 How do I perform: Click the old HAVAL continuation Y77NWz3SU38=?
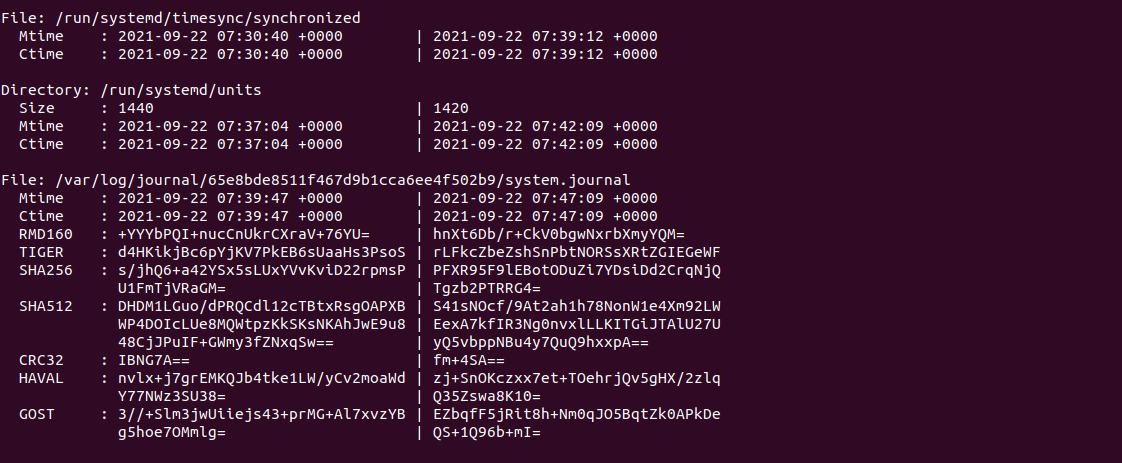(x=172, y=396)
